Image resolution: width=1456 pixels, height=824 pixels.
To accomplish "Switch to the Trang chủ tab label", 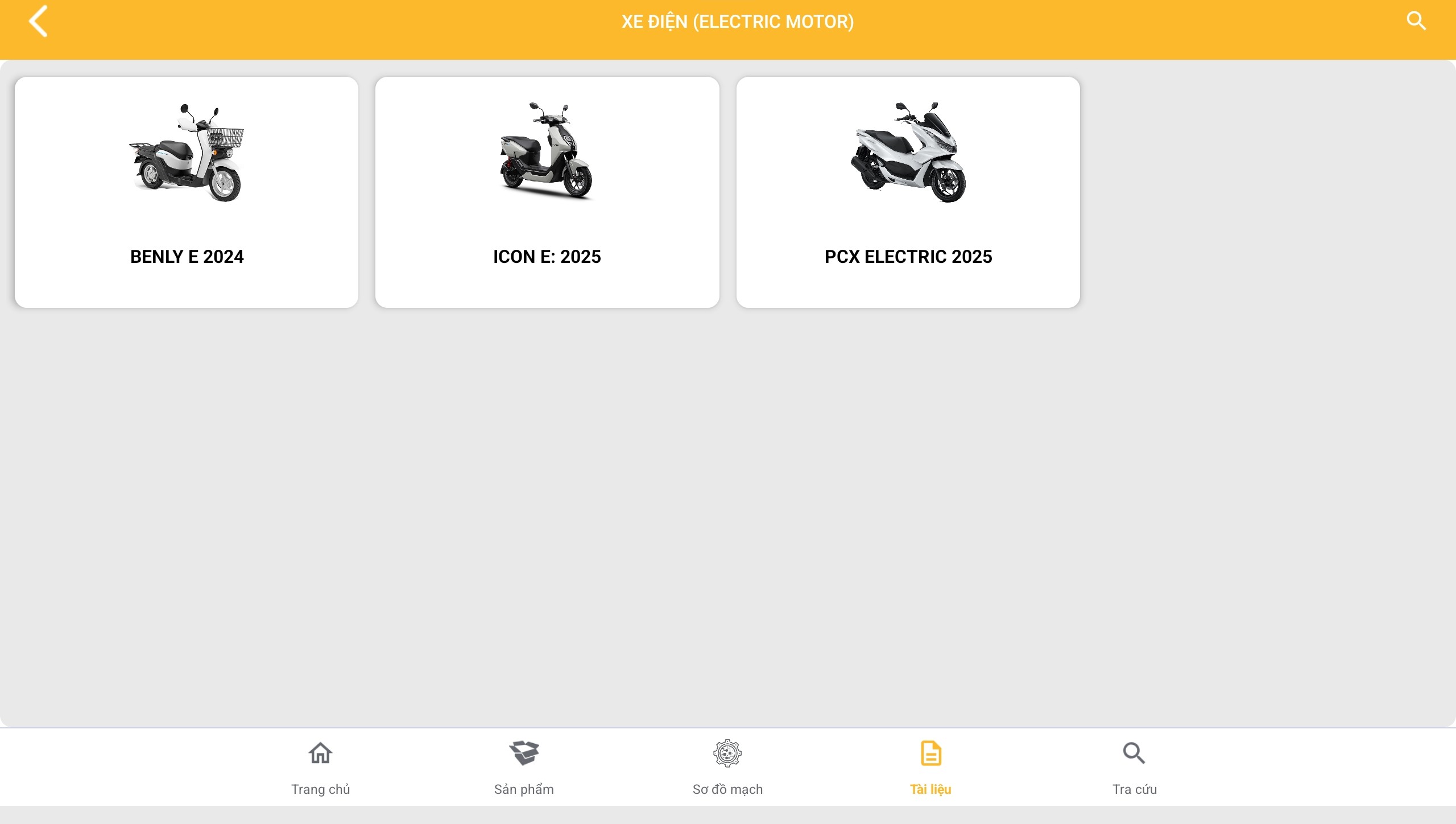I will (320, 789).
